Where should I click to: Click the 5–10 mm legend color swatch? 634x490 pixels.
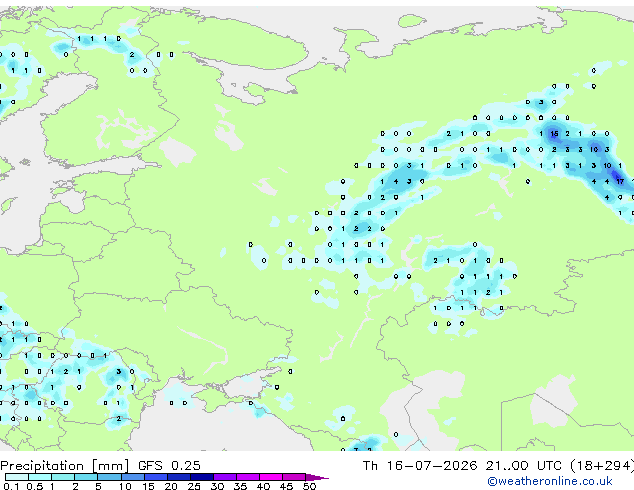(x=109, y=477)
